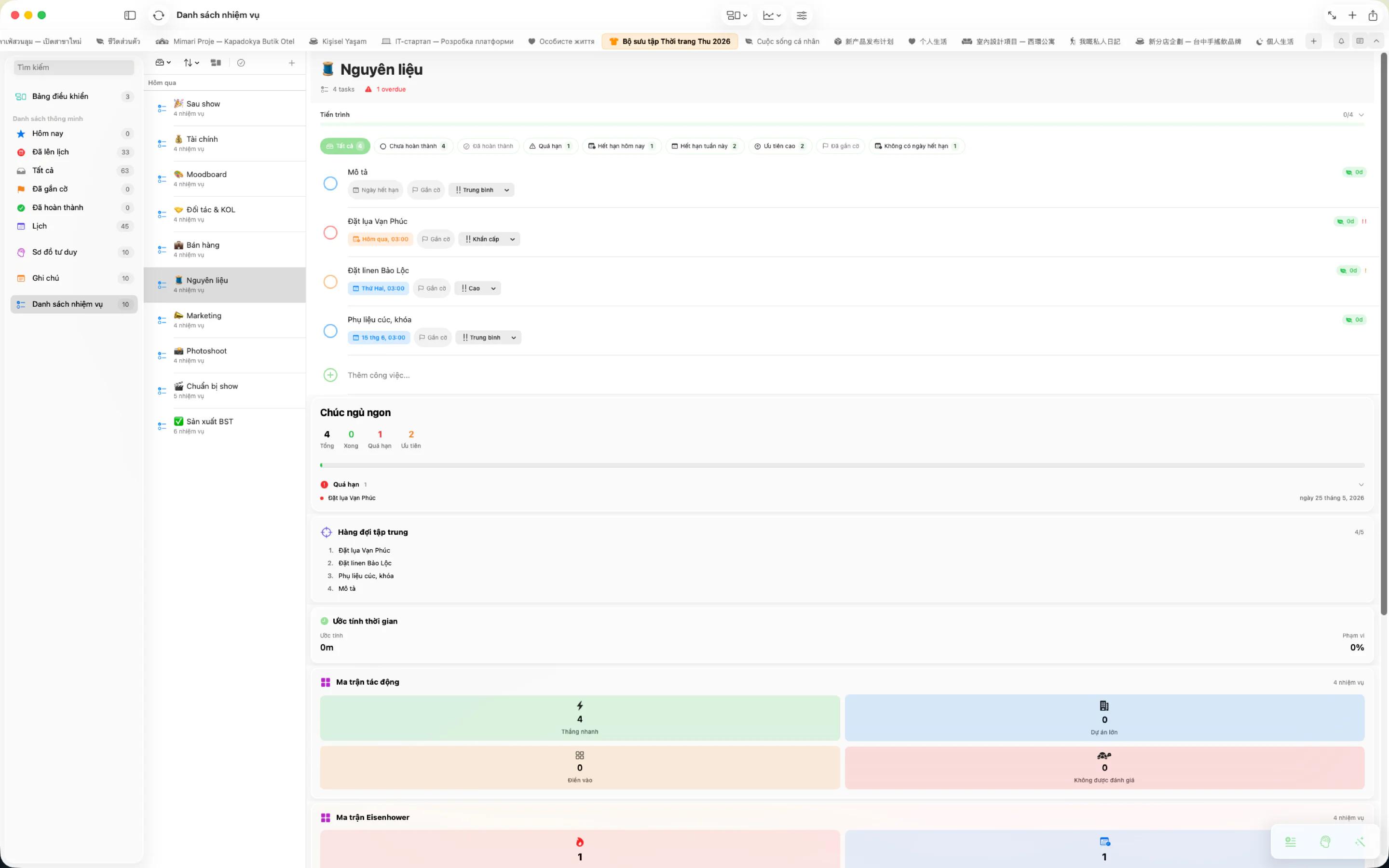
Task: Collapse the Quá hạn overdue group
Action: click(x=1361, y=485)
